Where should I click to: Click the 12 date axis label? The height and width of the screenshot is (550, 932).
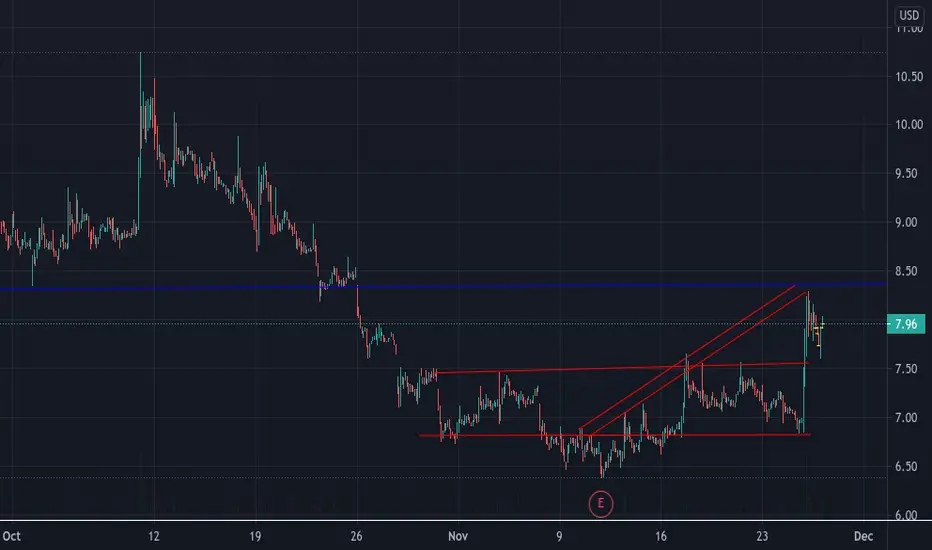[x=154, y=536]
